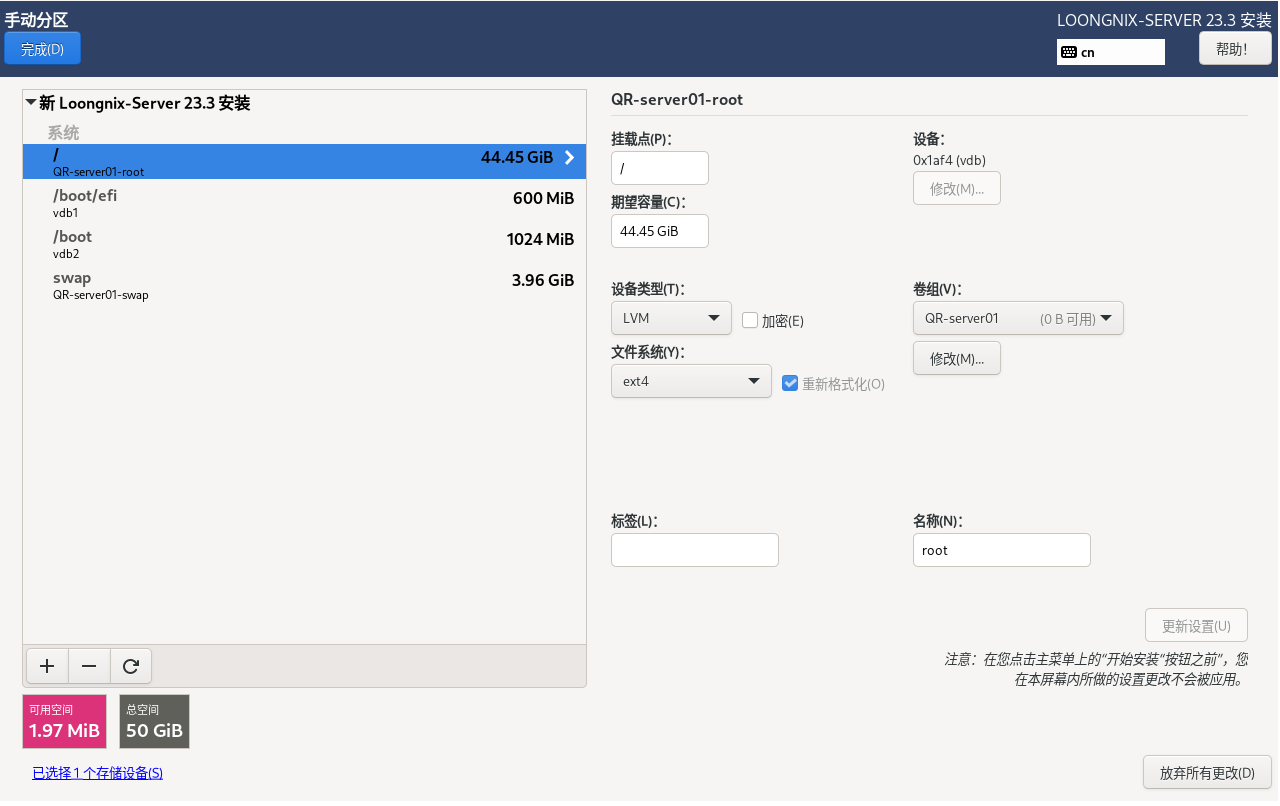This screenshot has height=806, width=1280.
Task: Enable the 加密(E) encrypt checkbox
Action: [750, 320]
